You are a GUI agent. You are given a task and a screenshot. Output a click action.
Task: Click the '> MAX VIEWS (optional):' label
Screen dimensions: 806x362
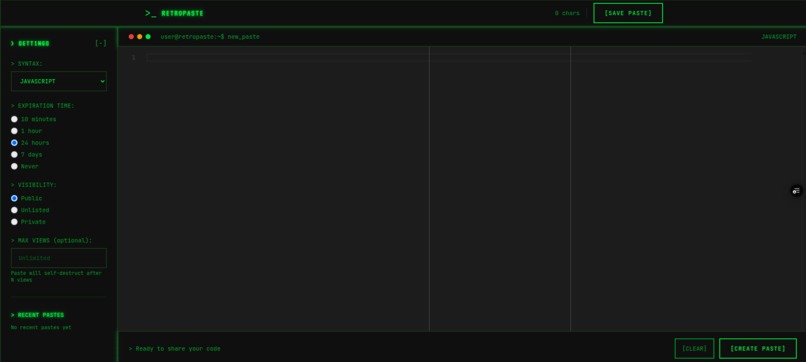(51, 241)
